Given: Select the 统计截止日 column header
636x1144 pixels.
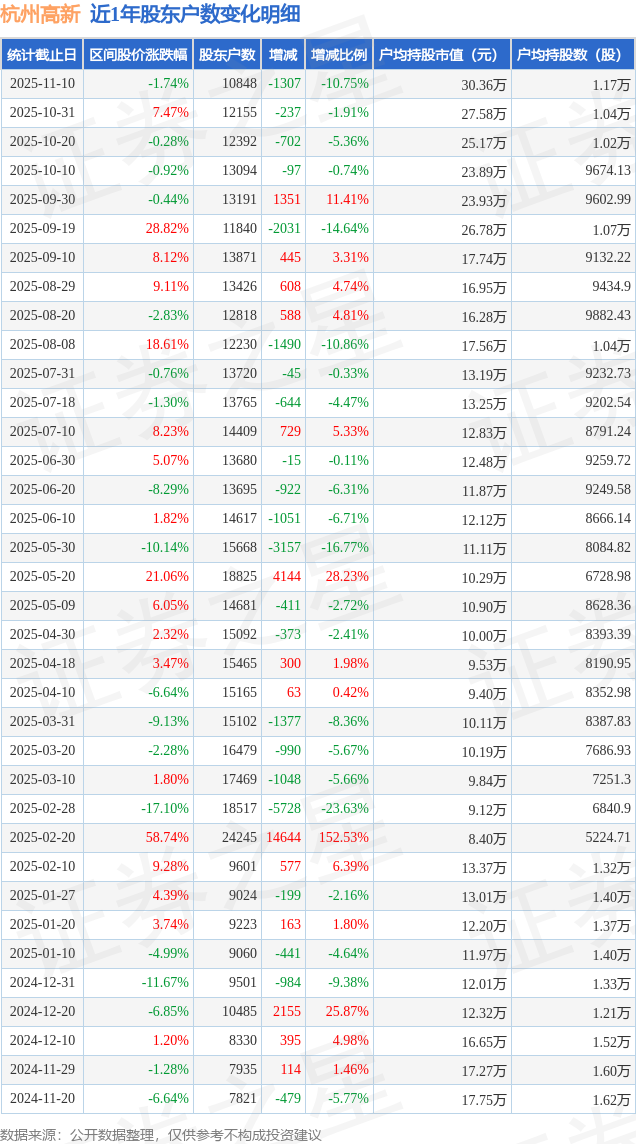Looking at the screenshot, I should [42, 55].
